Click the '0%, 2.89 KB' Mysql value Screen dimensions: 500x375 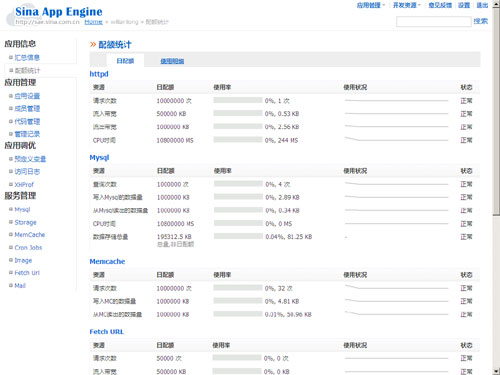coord(282,197)
